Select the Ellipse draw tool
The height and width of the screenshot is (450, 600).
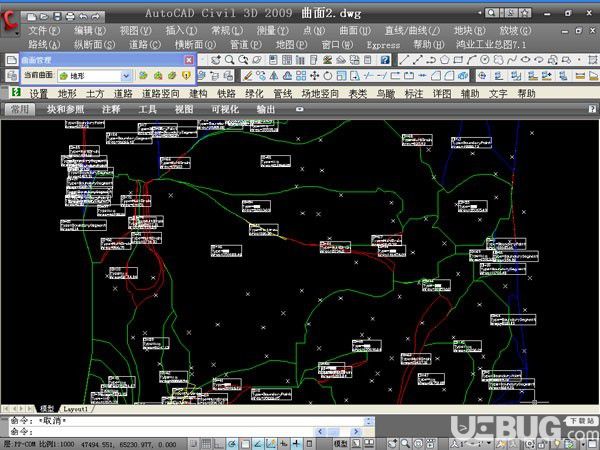click(525, 60)
